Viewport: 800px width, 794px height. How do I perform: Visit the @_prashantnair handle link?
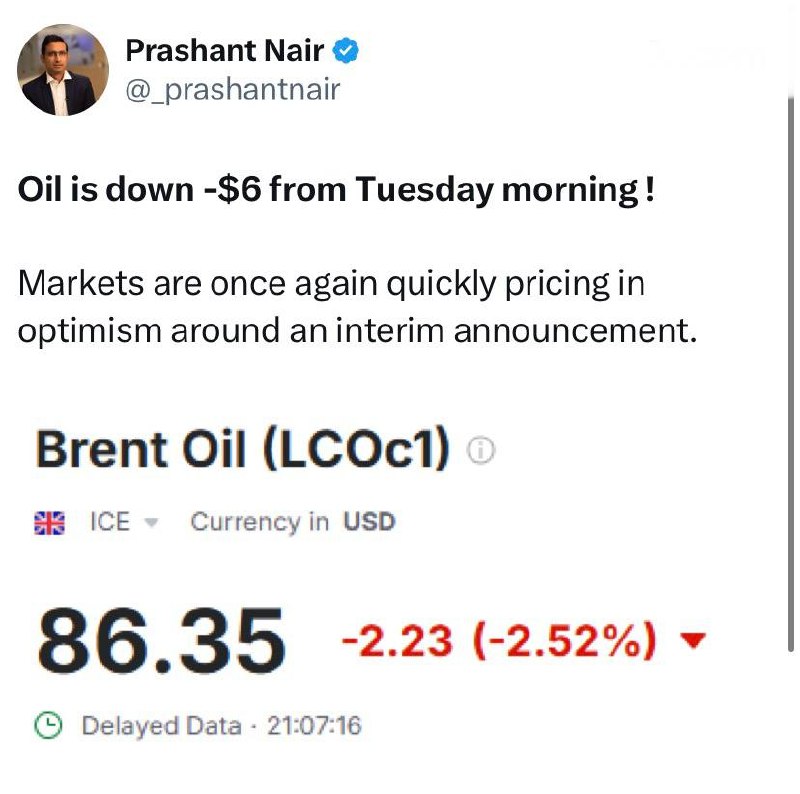coord(233,90)
